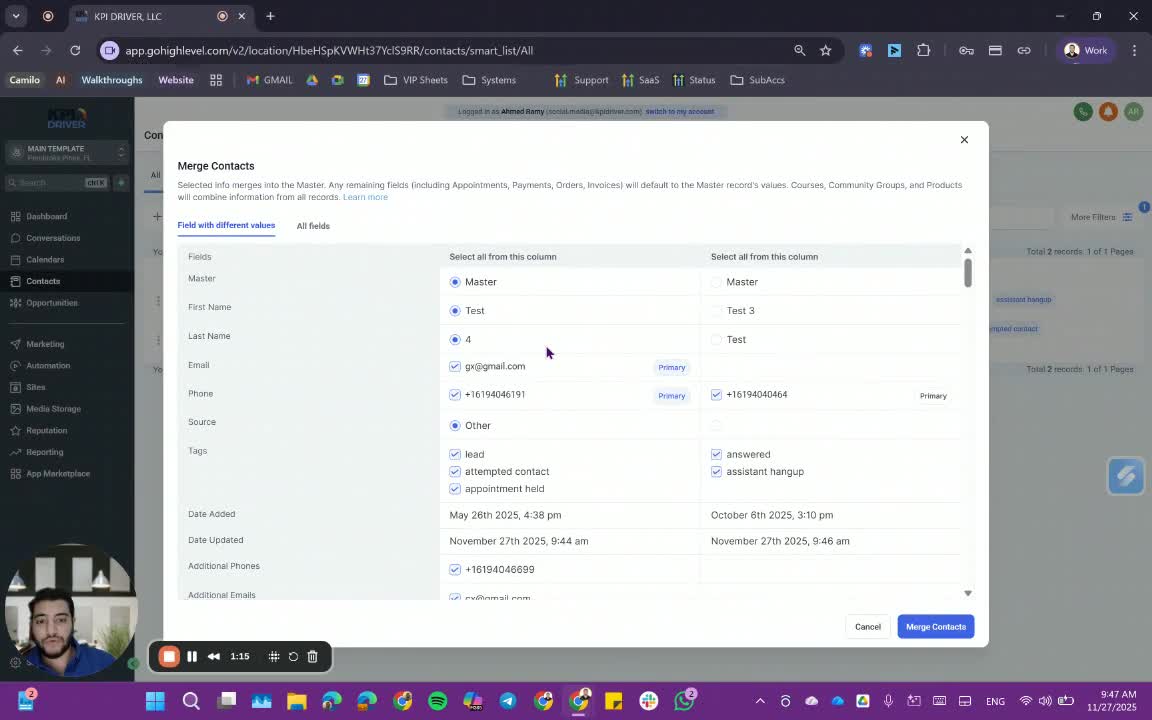Toggle gx@gmail.com email checkbox
The width and height of the screenshot is (1152, 720).
tap(455, 366)
